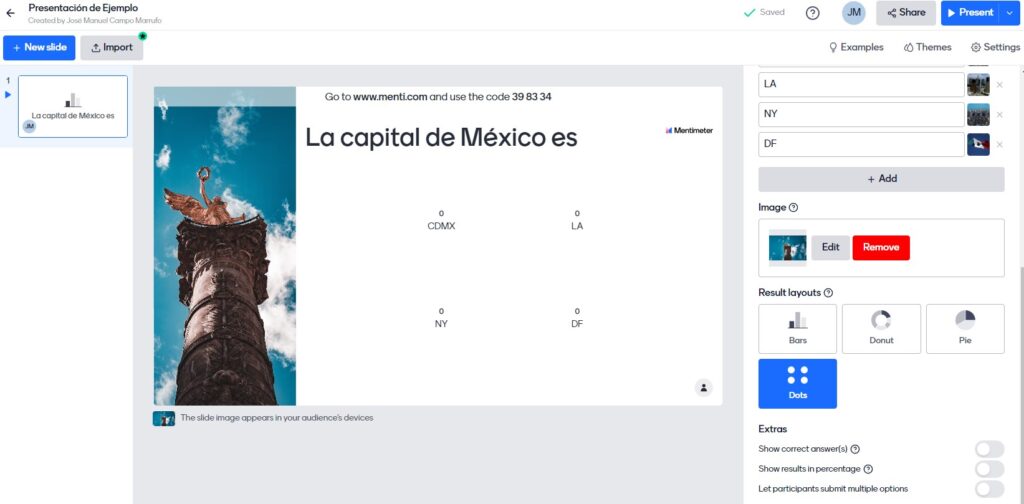This screenshot has width=1024, height=504.
Task: Open the Themes panel
Action: tap(927, 47)
